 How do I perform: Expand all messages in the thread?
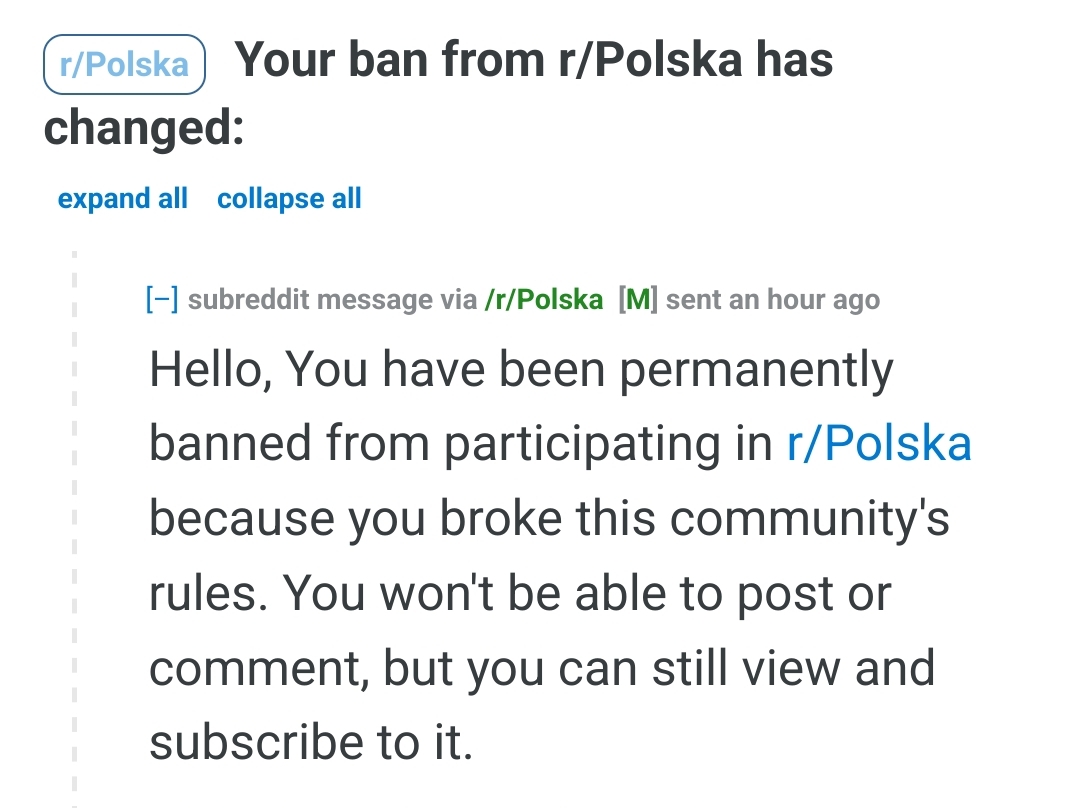pos(122,199)
